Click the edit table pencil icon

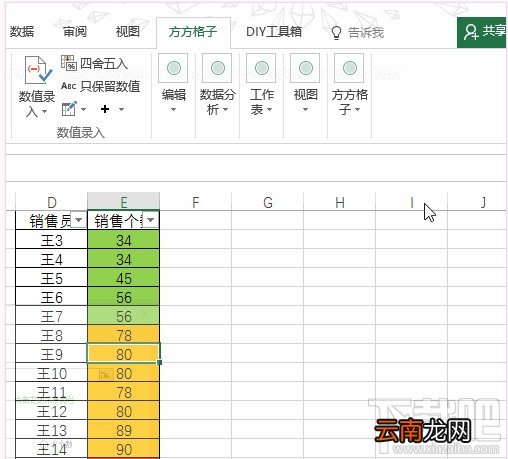click(x=69, y=109)
